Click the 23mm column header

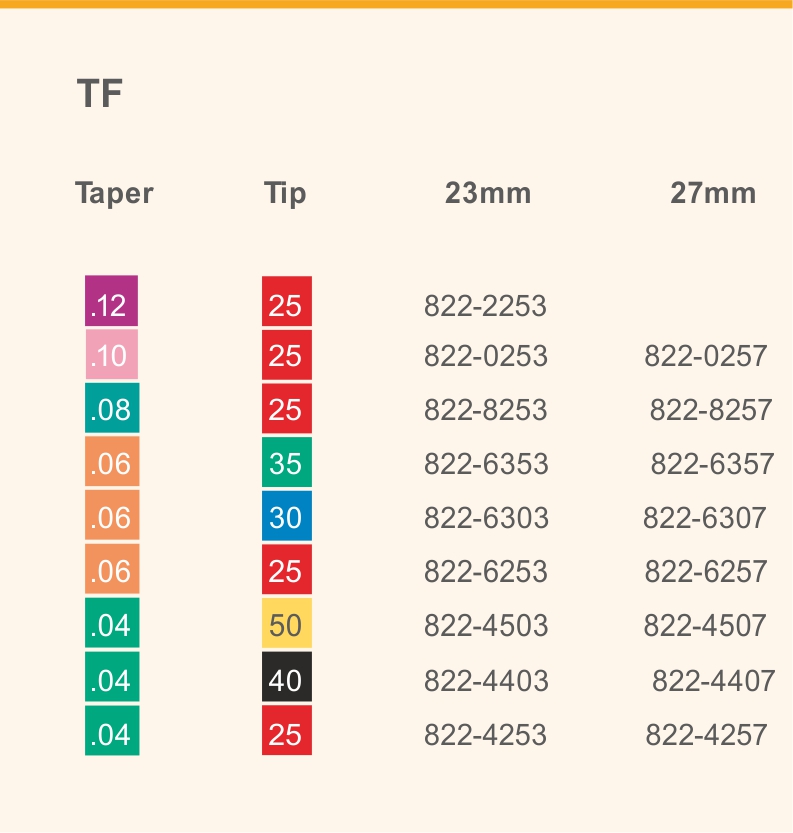point(488,193)
